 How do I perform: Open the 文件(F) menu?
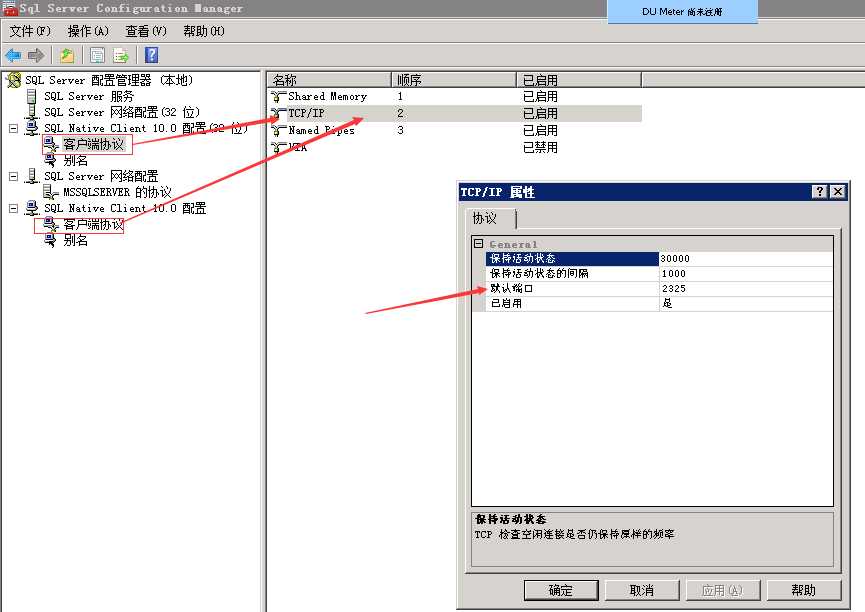point(30,31)
